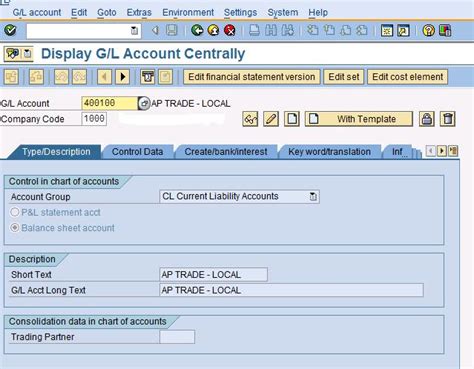This screenshot has height=369, width=474.
Task: Click the Next G/L account arrow button
Action: click(123, 77)
